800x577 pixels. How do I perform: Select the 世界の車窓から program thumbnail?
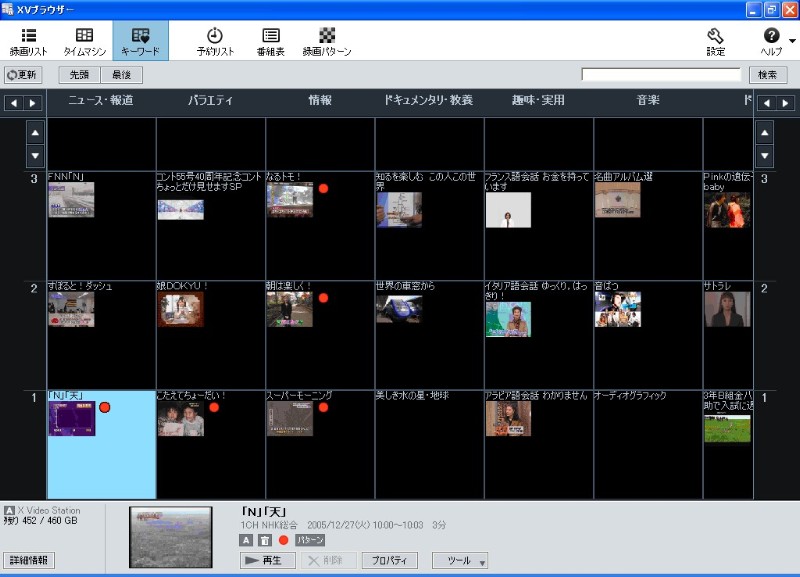tap(398, 309)
